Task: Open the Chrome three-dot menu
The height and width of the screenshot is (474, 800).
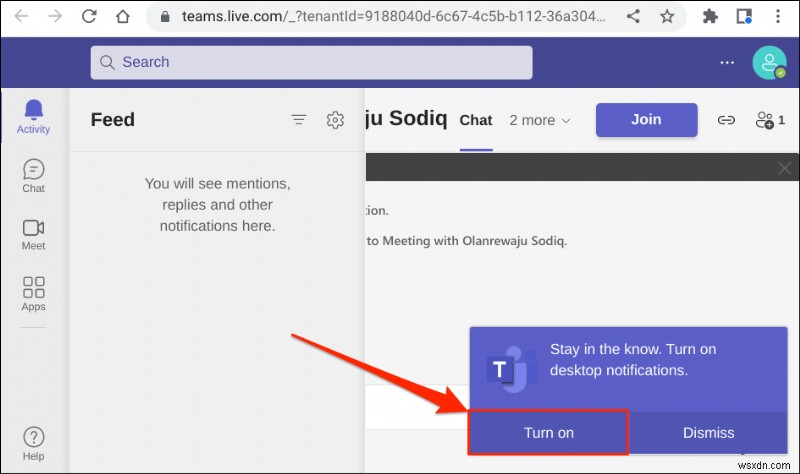Action: pyautogui.click(x=778, y=17)
